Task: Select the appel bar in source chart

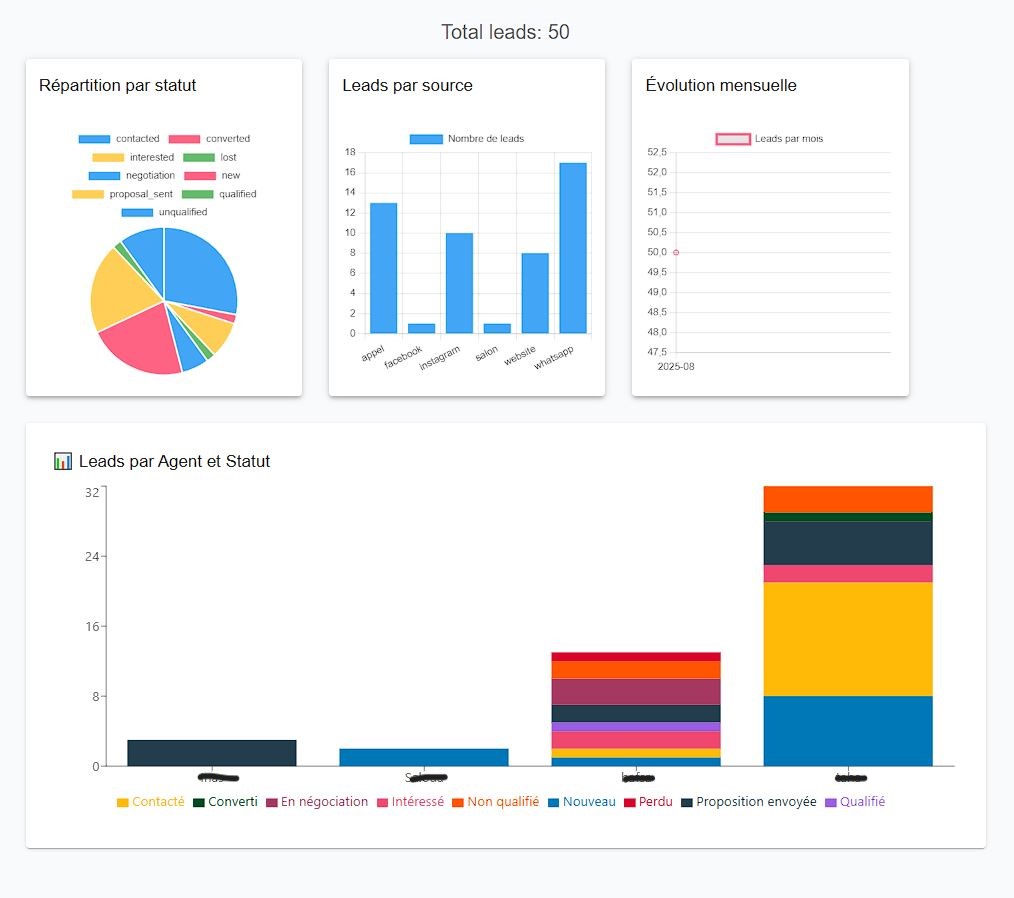Action: (384, 267)
